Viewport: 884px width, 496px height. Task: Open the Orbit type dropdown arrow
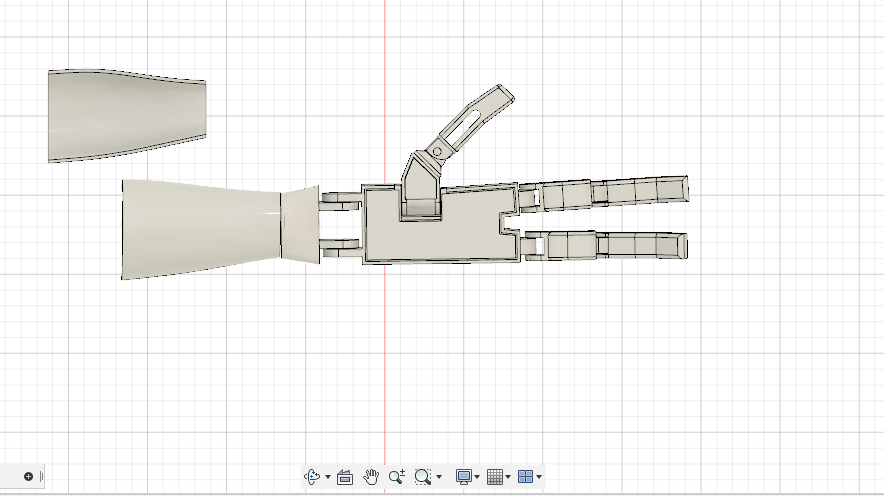tap(328, 477)
